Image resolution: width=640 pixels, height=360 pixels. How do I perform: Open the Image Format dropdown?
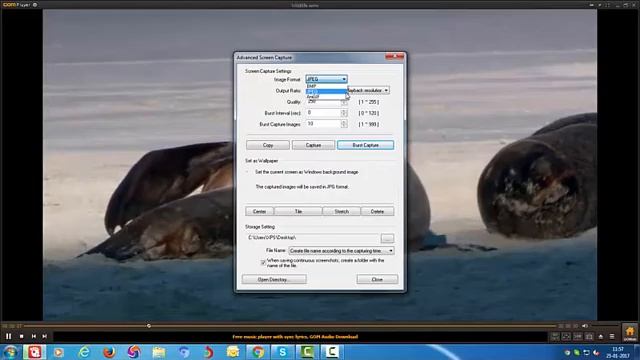(x=327, y=79)
